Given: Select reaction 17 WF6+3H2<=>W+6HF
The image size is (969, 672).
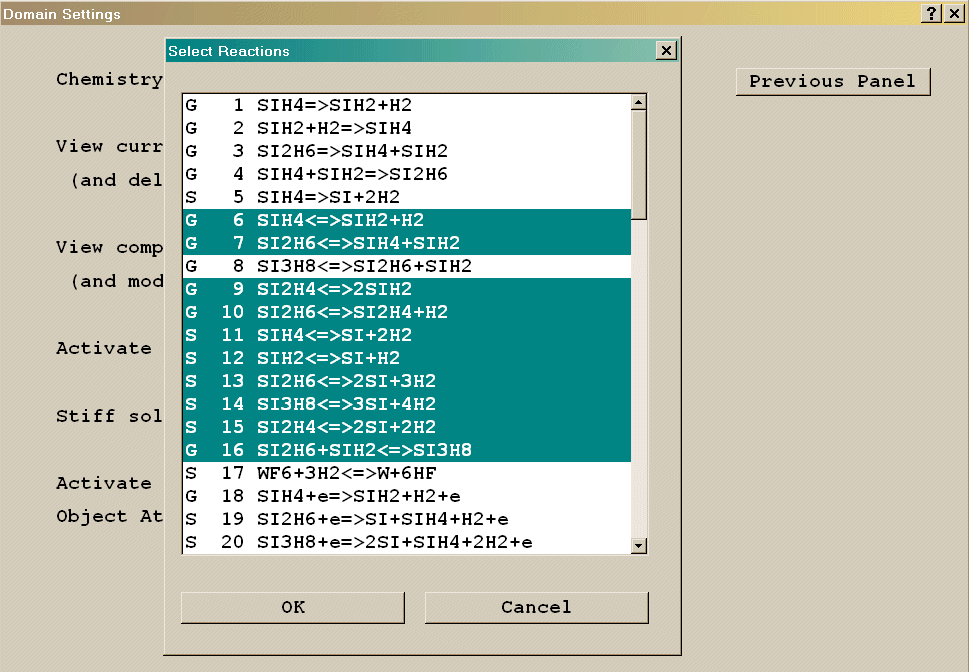Looking at the screenshot, I should (346, 473).
